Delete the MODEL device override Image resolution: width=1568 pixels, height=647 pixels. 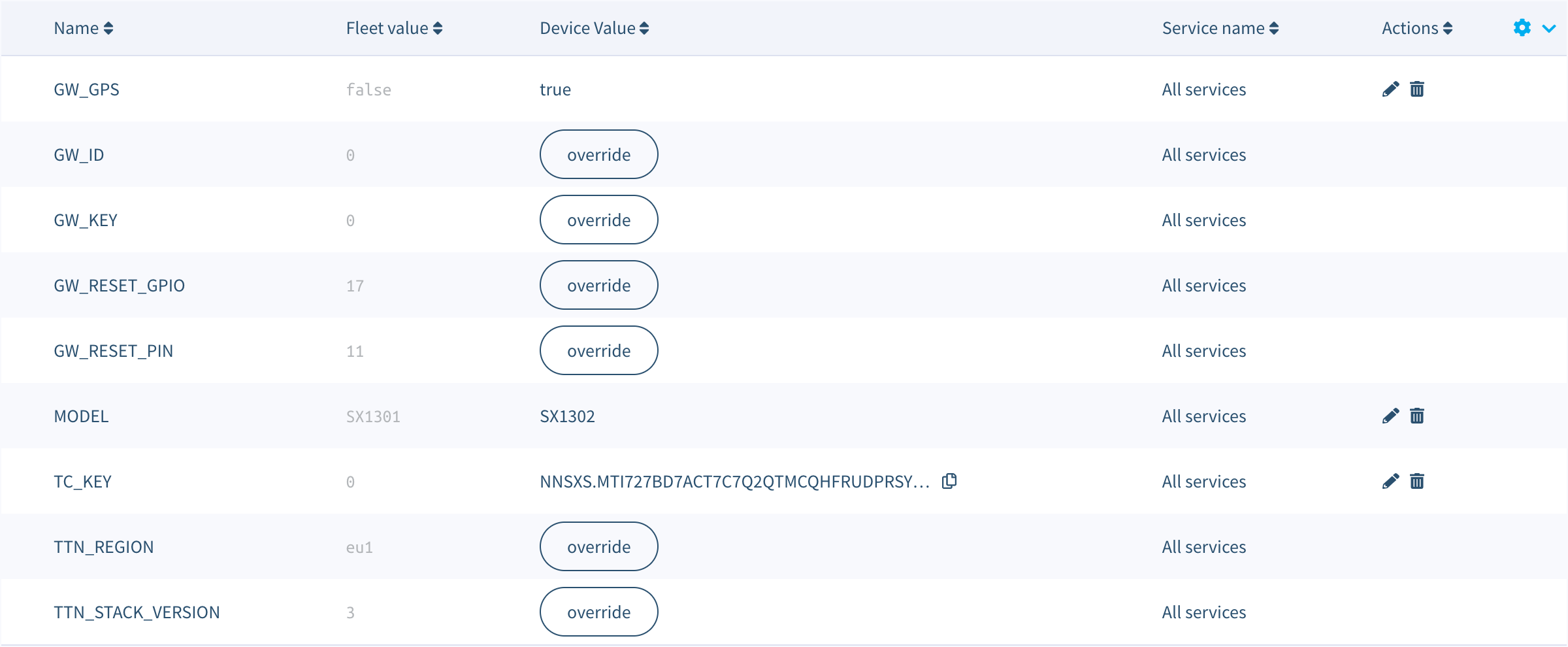click(x=1417, y=416)
